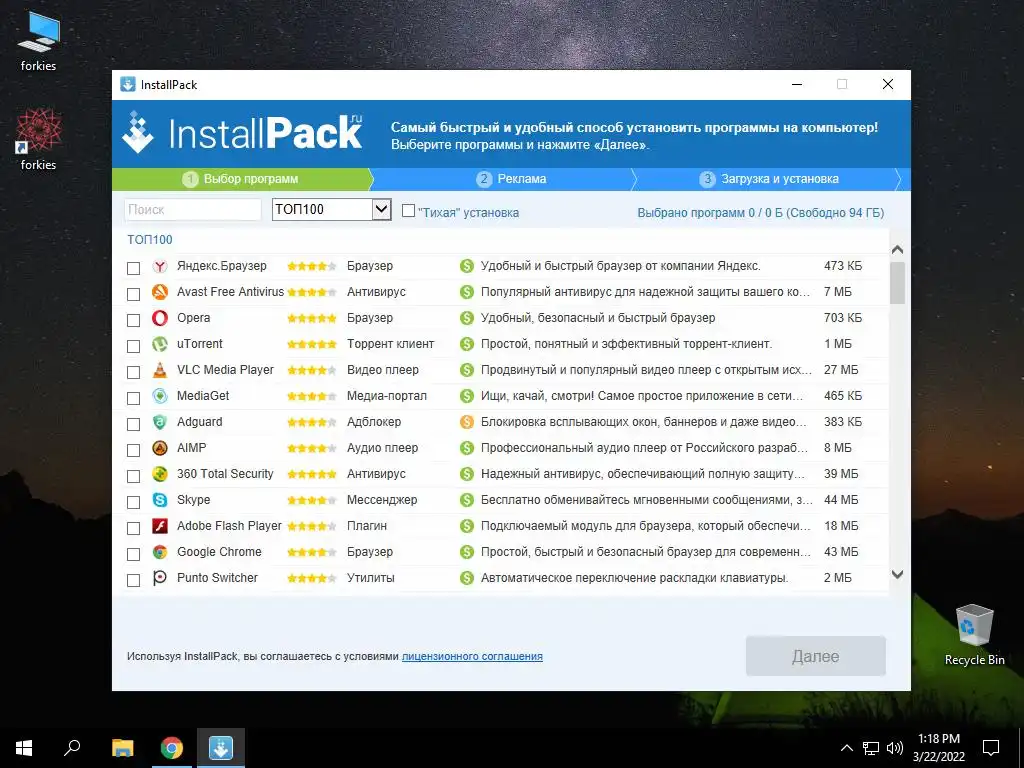Screen dimensions: 1024x768
Task: Enable the "Тихая" установка checkbox
Action: (408, 210)
